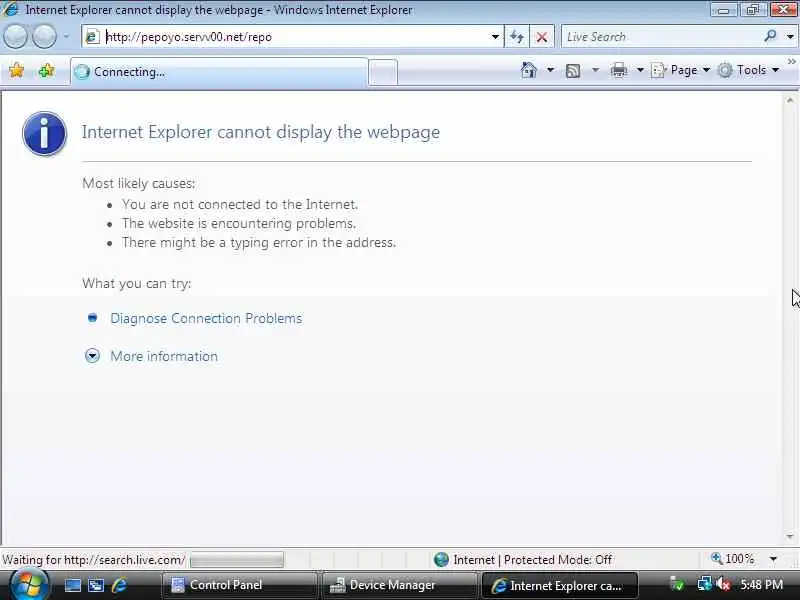Screen dimensions: 800x600
Task: Click the page icon in address bar
Action: [92, 37]
